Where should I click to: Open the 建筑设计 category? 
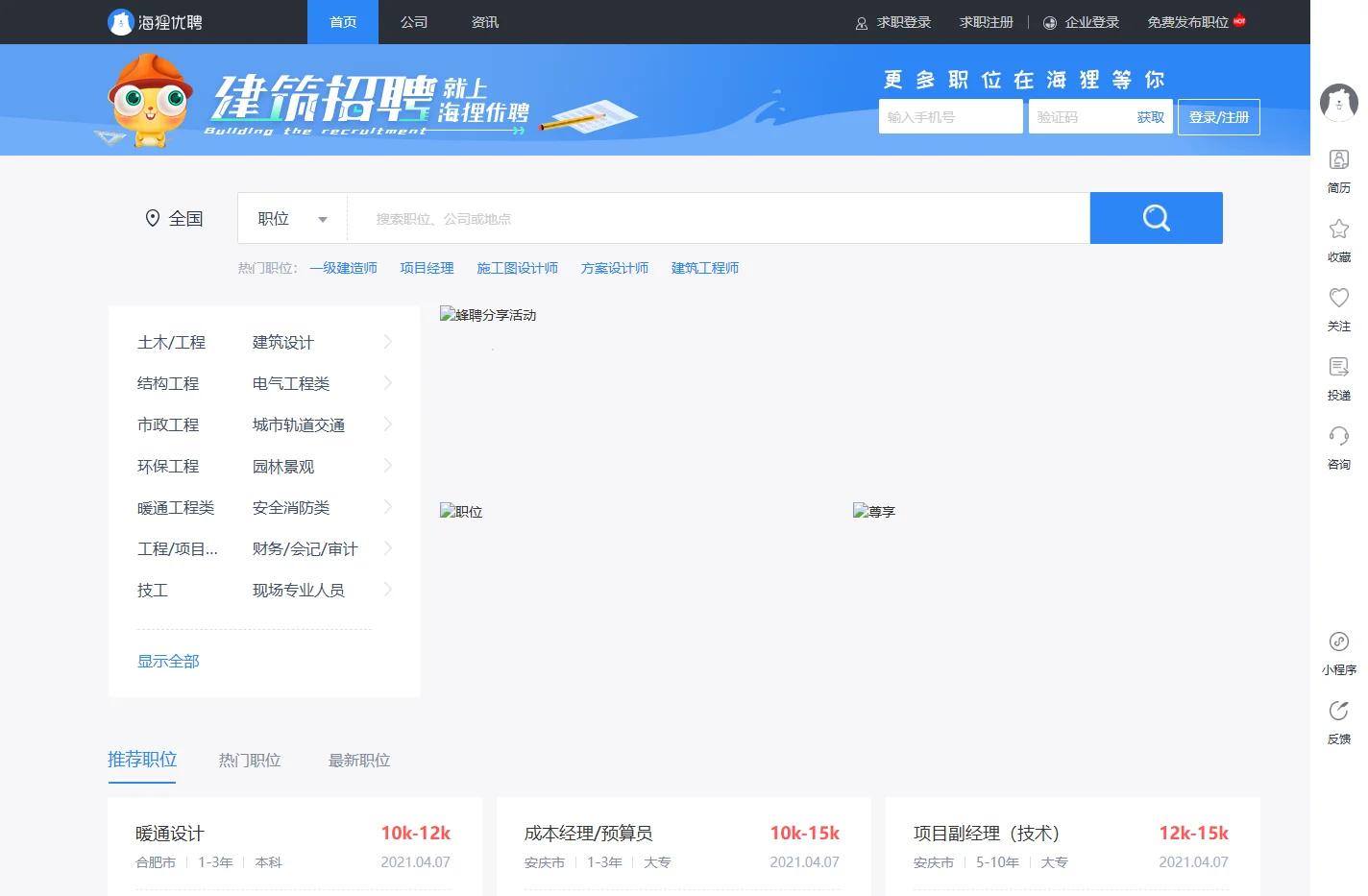pos(283,342)
